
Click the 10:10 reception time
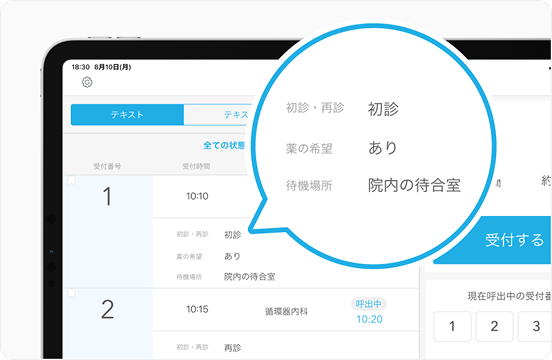pyautogui.click(x=197, y=196)
